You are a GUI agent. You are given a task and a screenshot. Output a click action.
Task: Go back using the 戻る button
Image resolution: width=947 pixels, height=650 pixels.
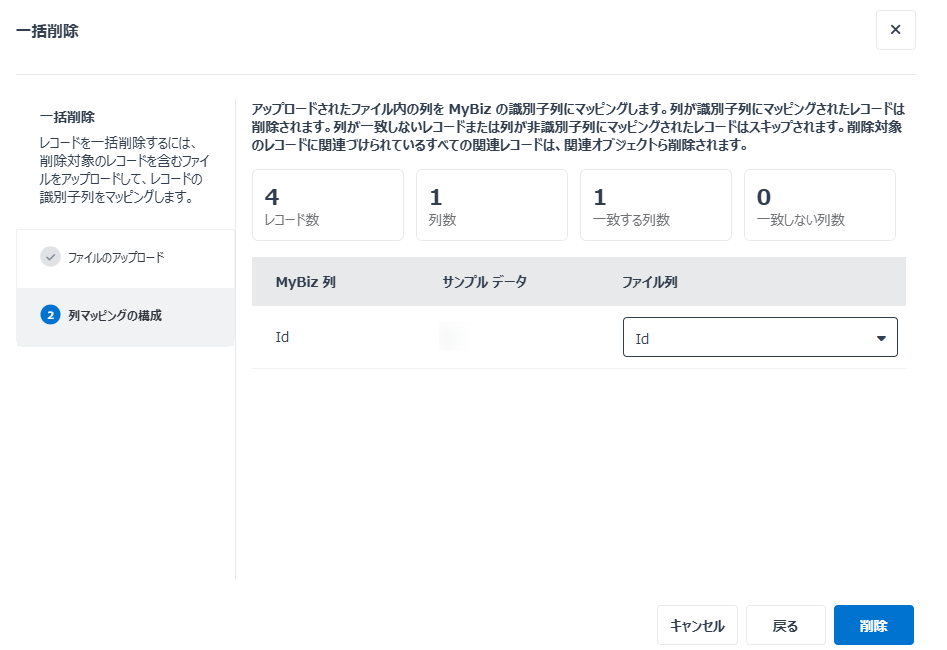784,624
